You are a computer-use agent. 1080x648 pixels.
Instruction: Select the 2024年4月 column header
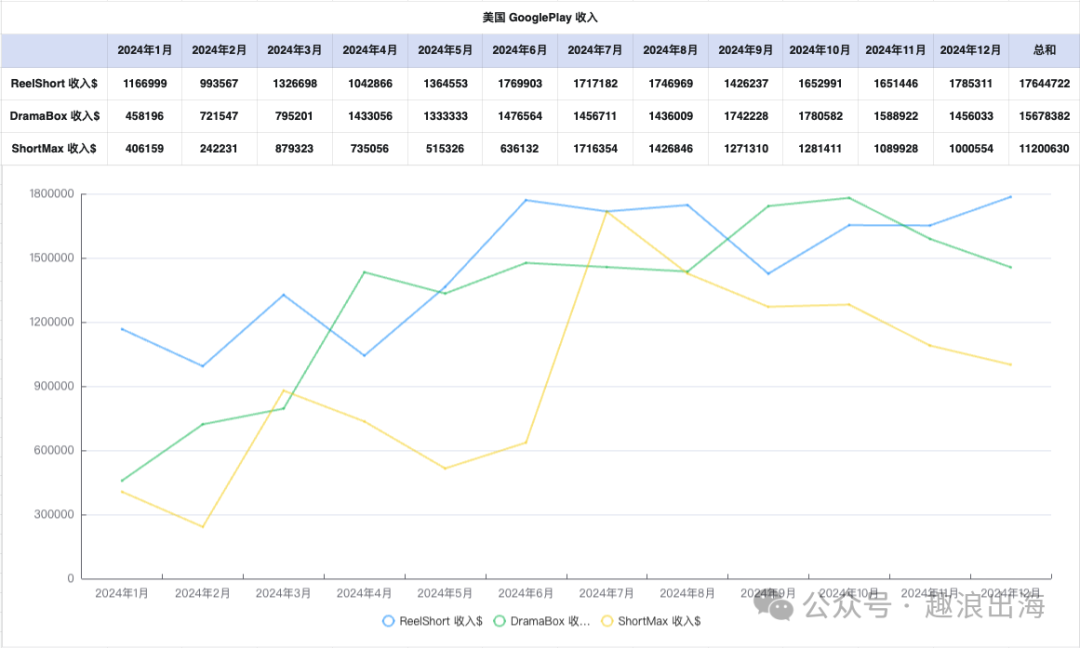(x=370, y=50)
